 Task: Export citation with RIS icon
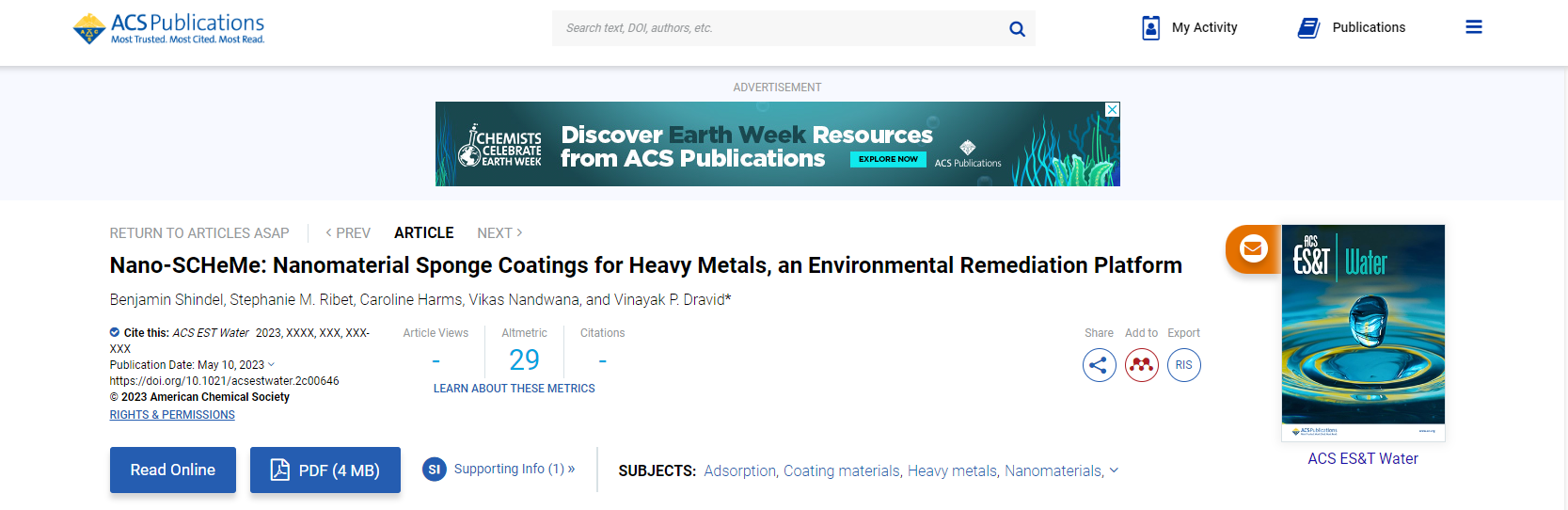1183,365
